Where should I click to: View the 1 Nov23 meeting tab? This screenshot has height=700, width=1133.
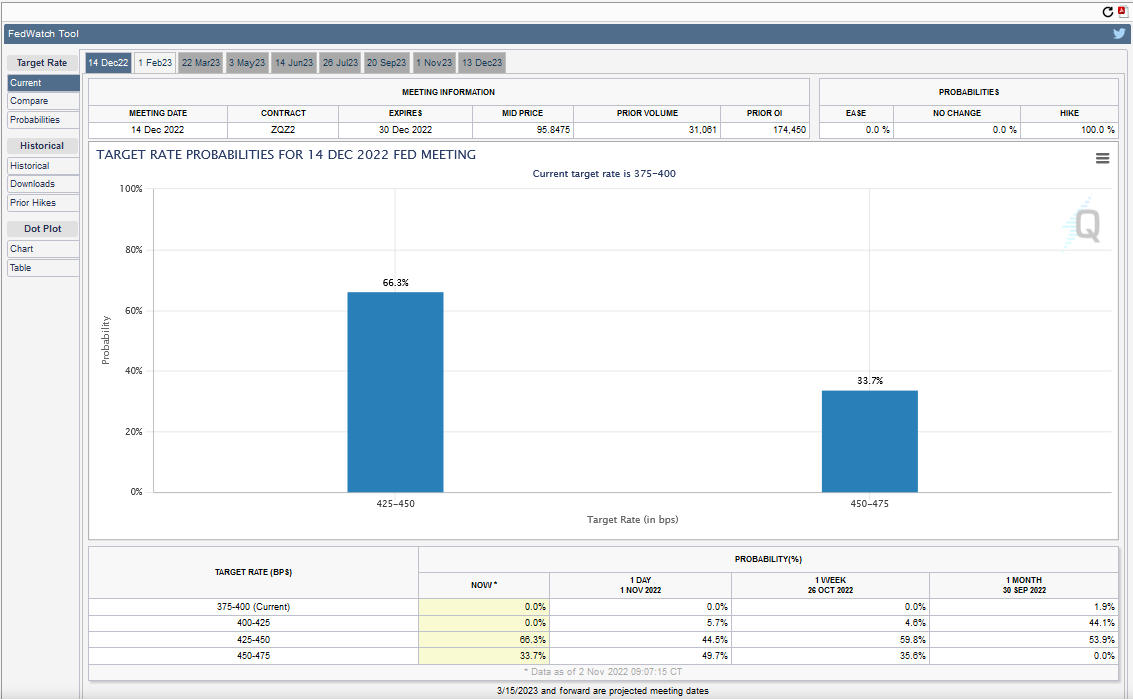(434, 63)
